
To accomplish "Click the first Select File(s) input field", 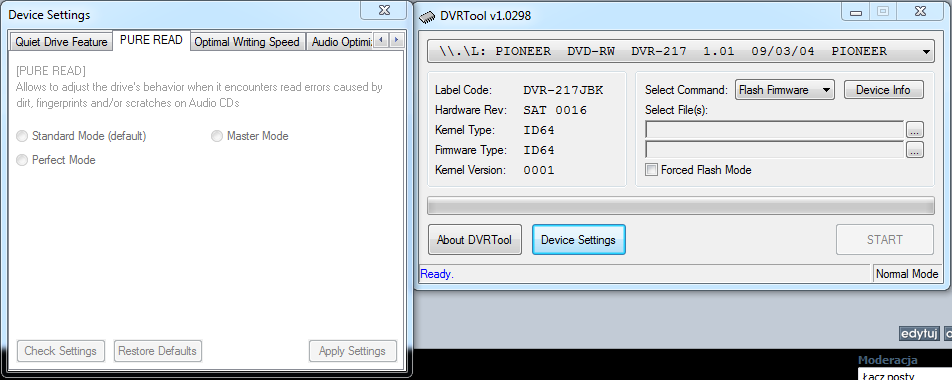I will (x=775, y=129).
